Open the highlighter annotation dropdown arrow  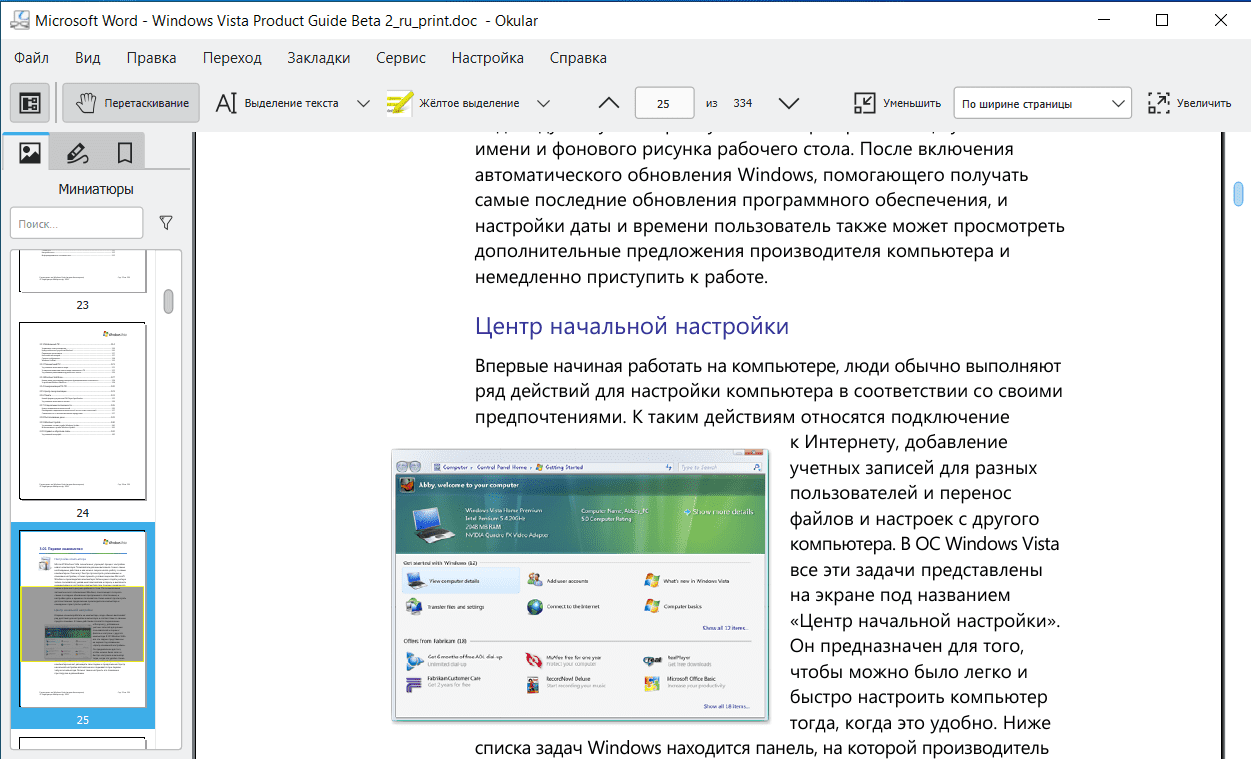(x=543, y=103)
